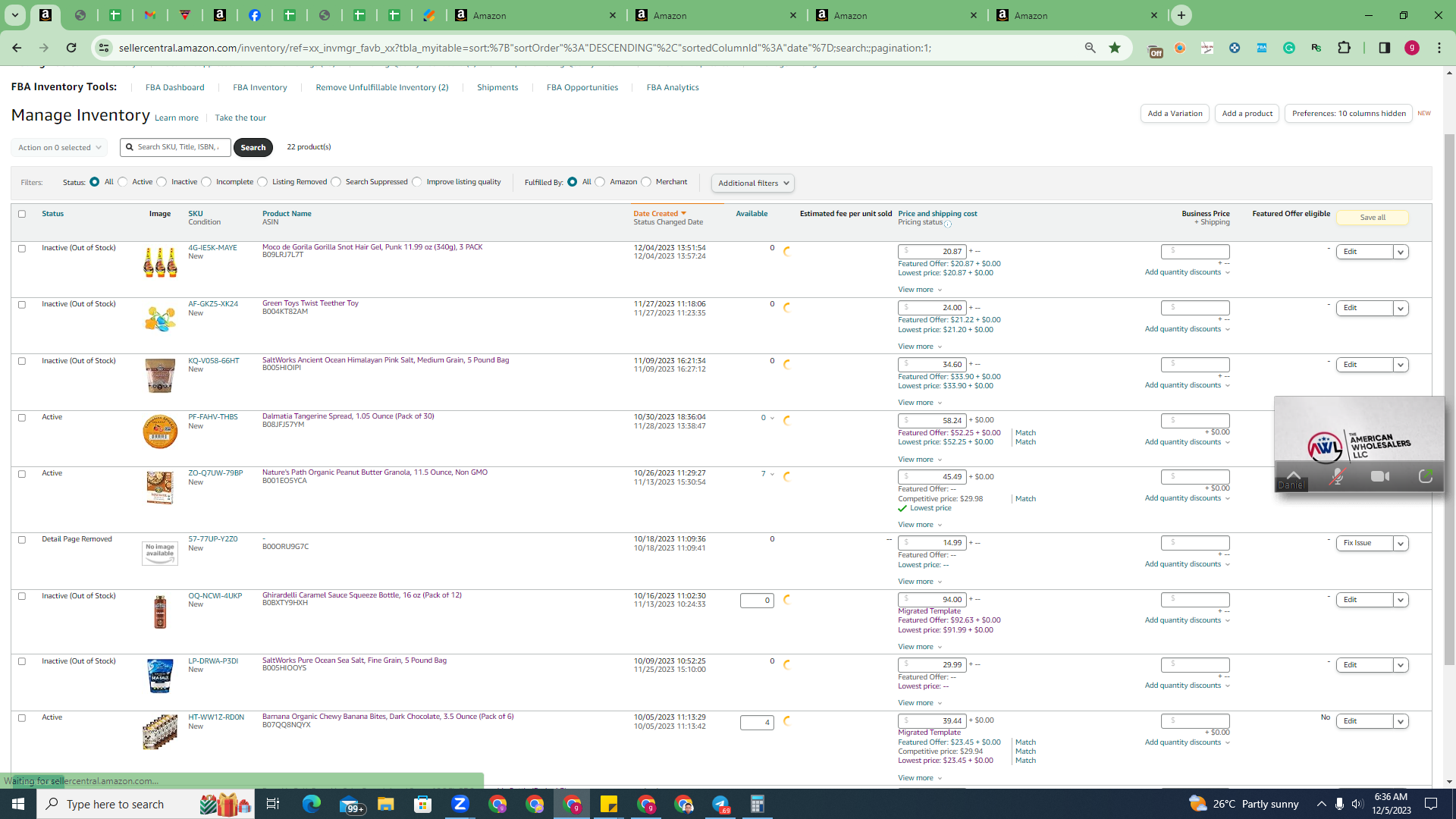Open FBA Opportunities

tap(582, 87)
